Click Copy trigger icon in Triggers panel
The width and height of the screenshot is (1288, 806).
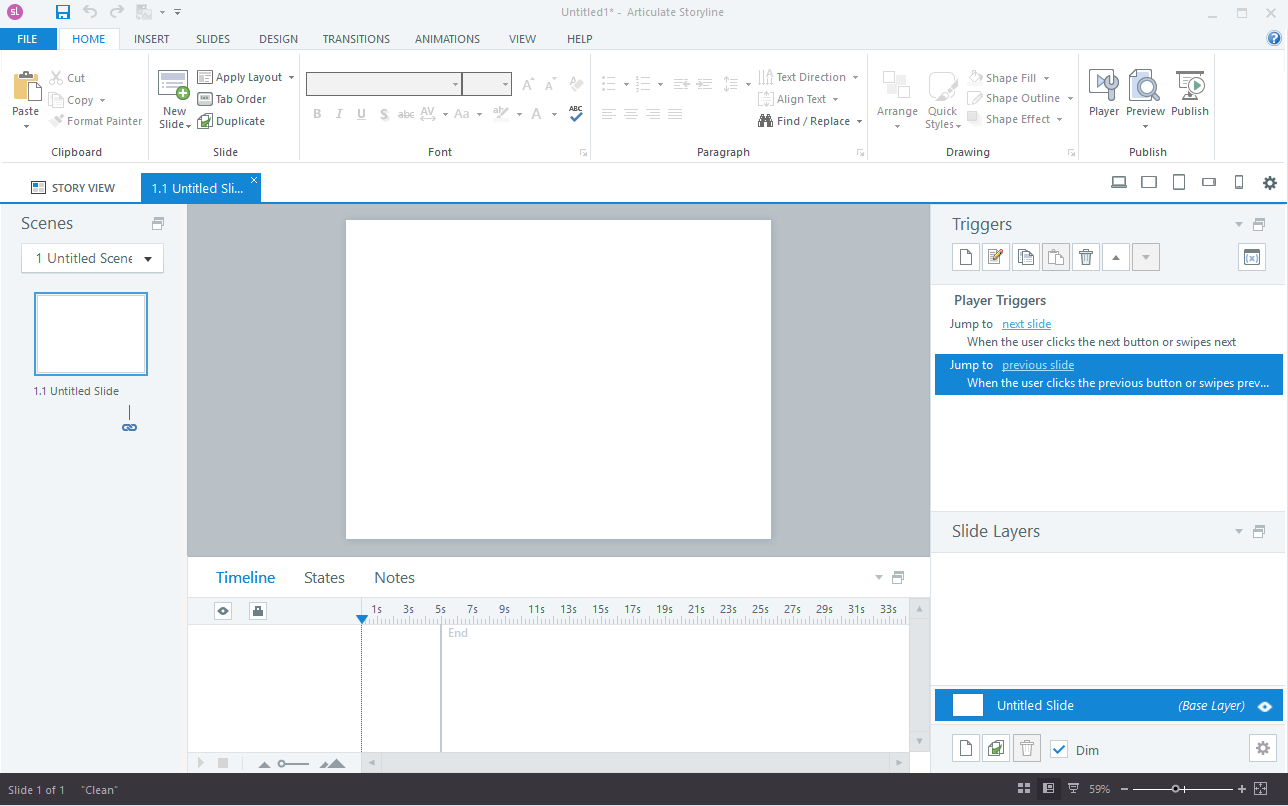1025,258
